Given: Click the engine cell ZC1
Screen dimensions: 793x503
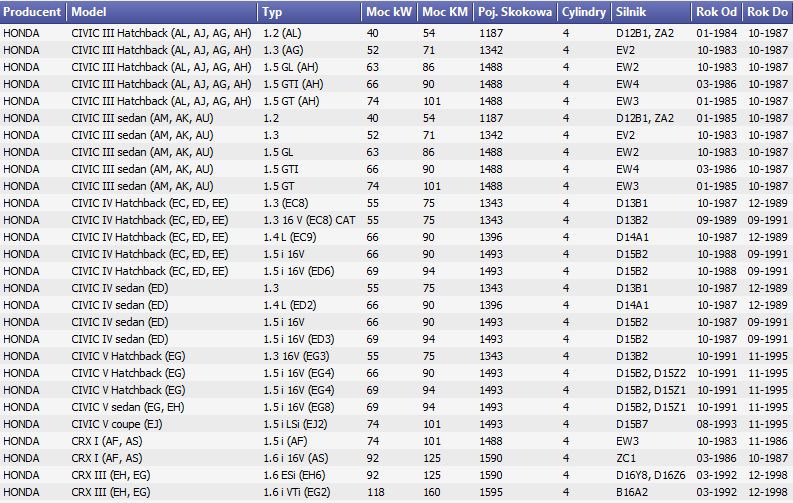Looking at the screenshot, I should [x=626, y=459].
